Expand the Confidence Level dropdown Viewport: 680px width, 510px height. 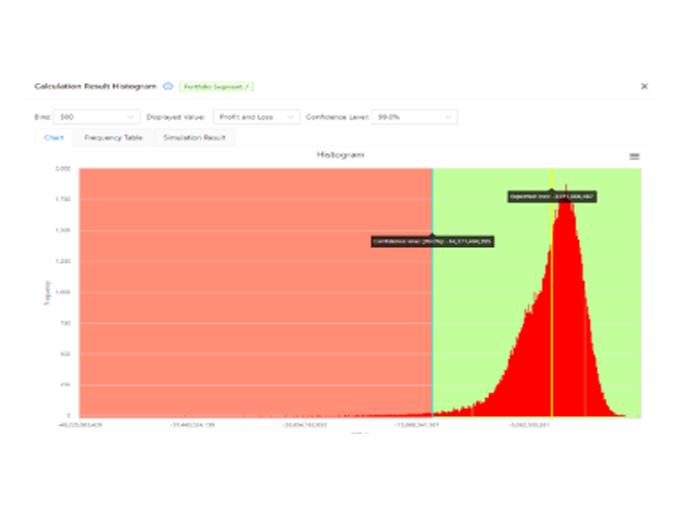(x=413, y=116)
